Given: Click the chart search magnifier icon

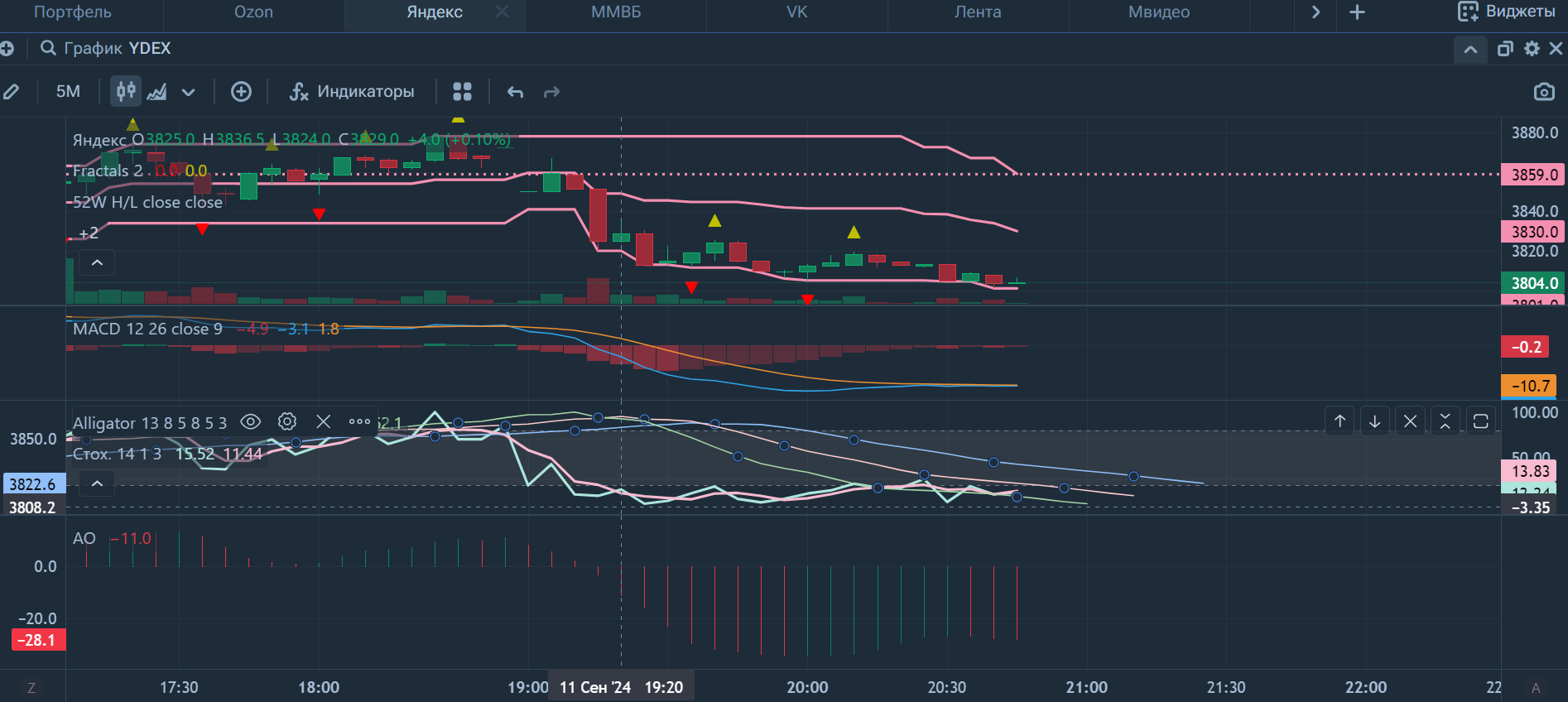Looking at the screenshot, I should pyautogui.click(x=49, y=48).
